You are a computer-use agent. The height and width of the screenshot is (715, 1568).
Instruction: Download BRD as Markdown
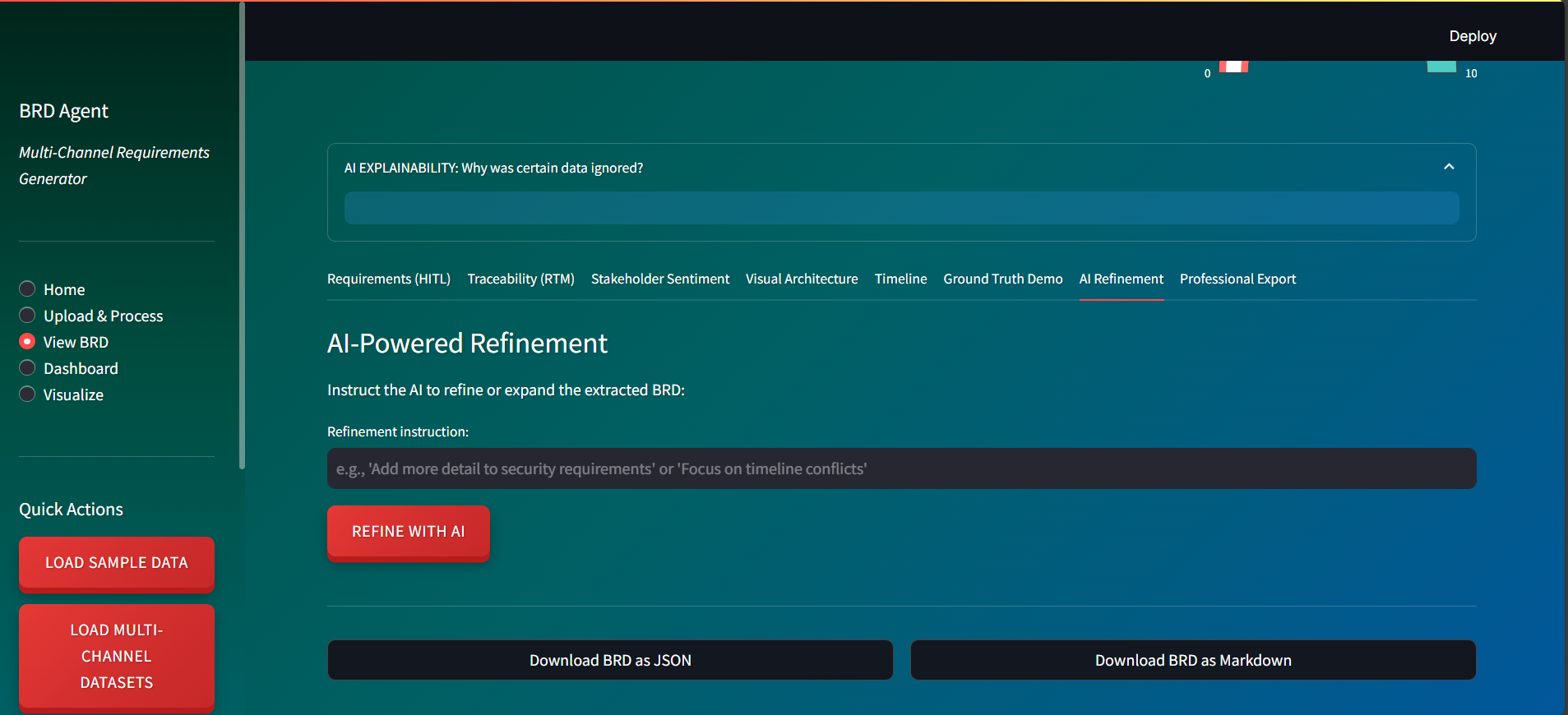pos(1192,660)
